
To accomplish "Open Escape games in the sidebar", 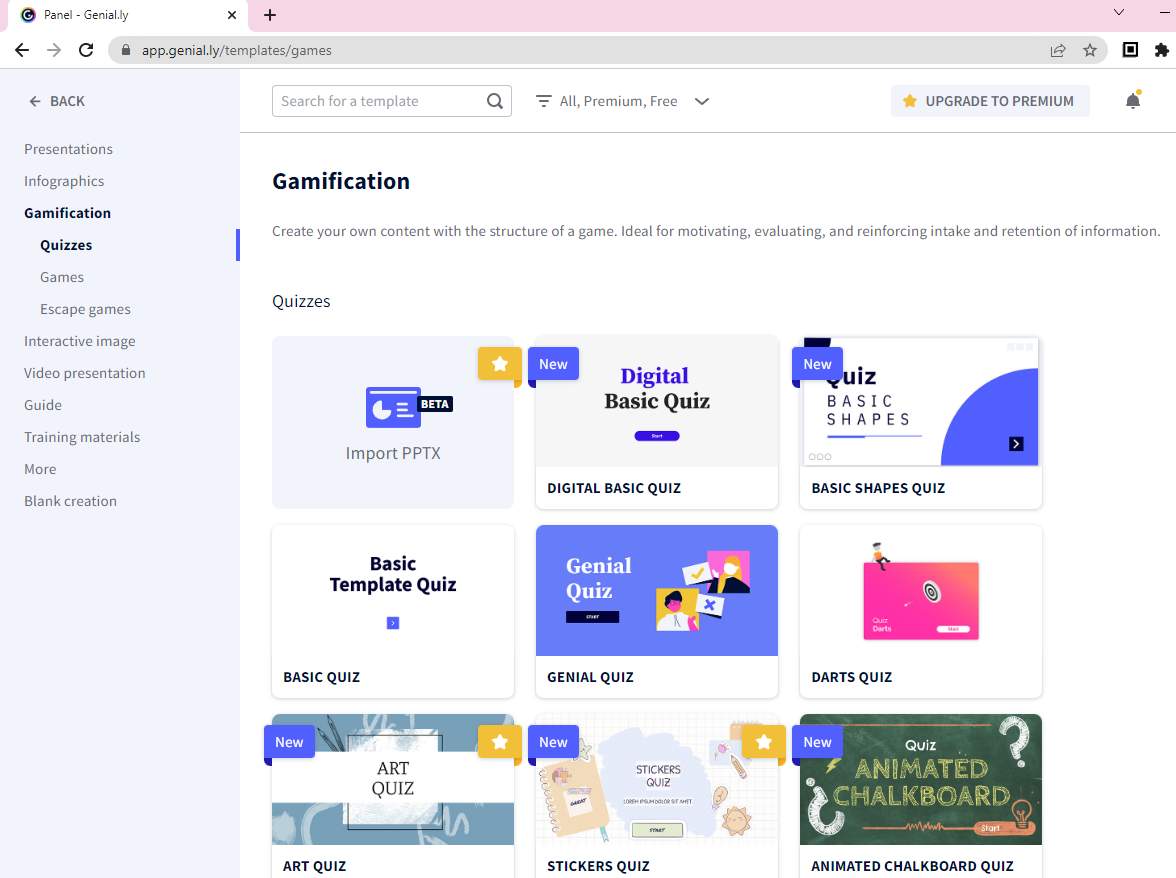I will 85,309.
